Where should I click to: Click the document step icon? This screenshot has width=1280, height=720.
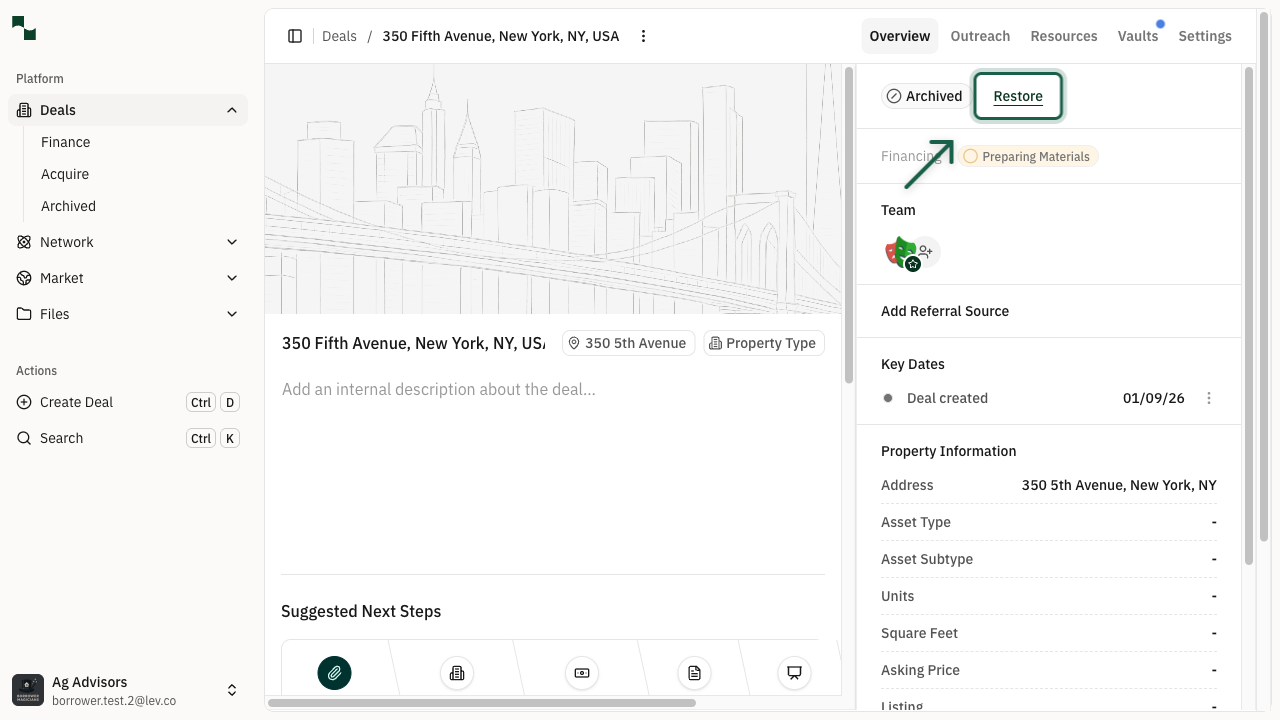click(694, 673)
